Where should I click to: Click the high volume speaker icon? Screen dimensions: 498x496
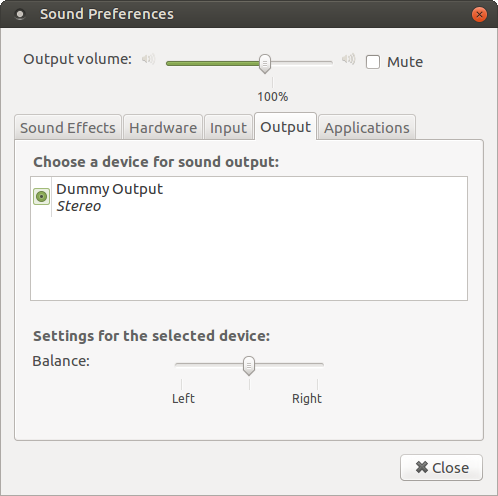point(348,59)
